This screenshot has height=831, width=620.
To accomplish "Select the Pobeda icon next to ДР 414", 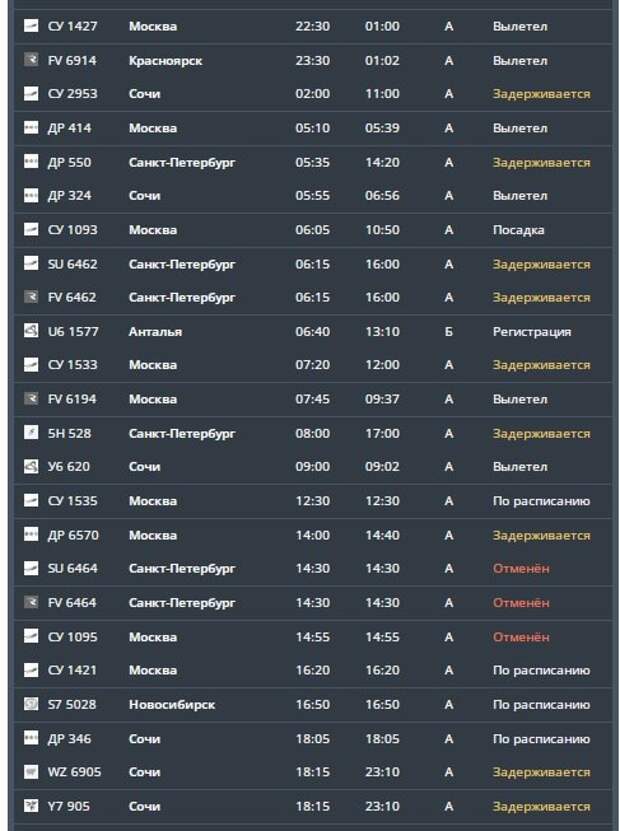I will coord(31,127).
